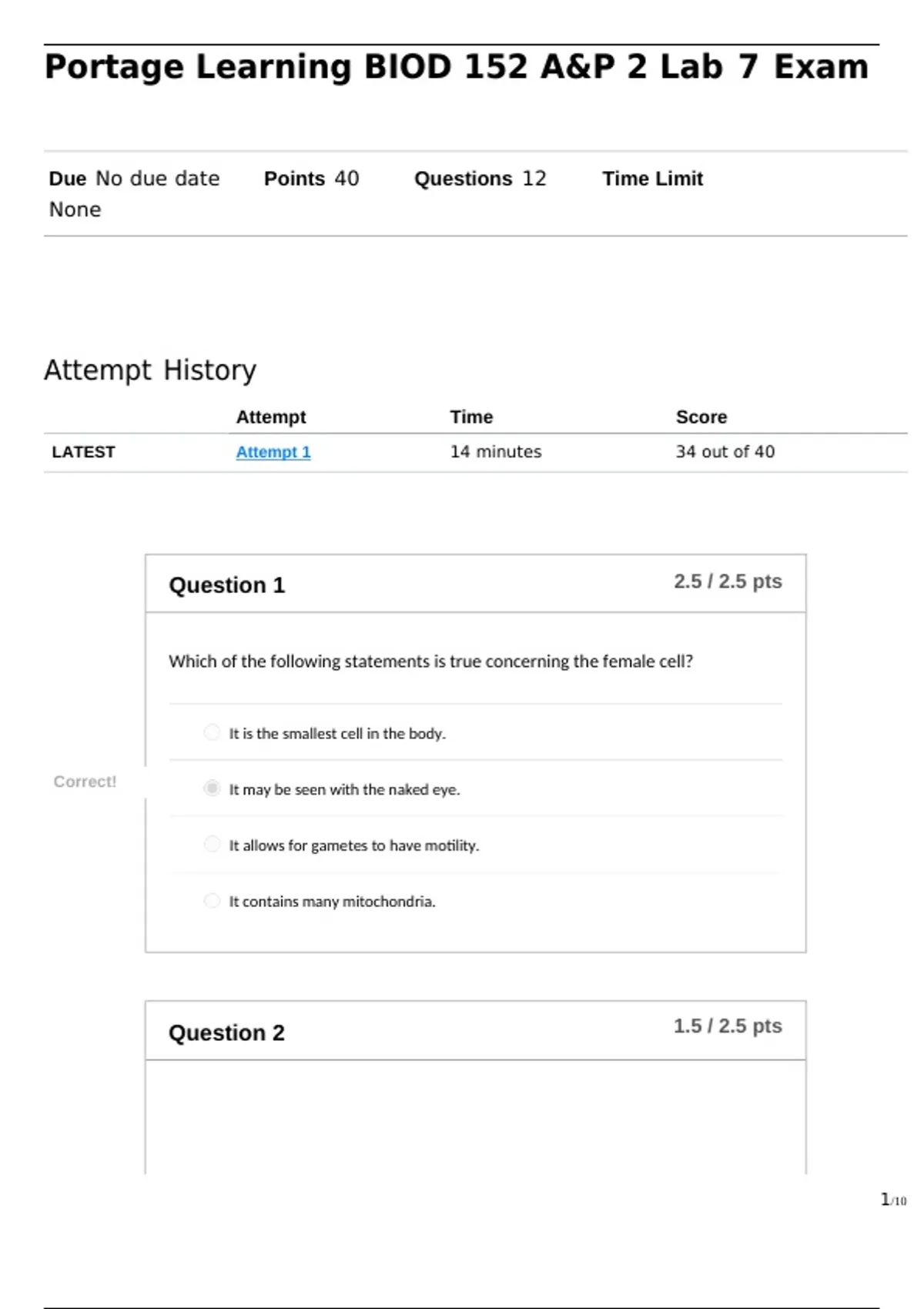The width and height of the screenshot is (924, 1309).
Task: Click the Time column header
Action: [x=471, y=417]
